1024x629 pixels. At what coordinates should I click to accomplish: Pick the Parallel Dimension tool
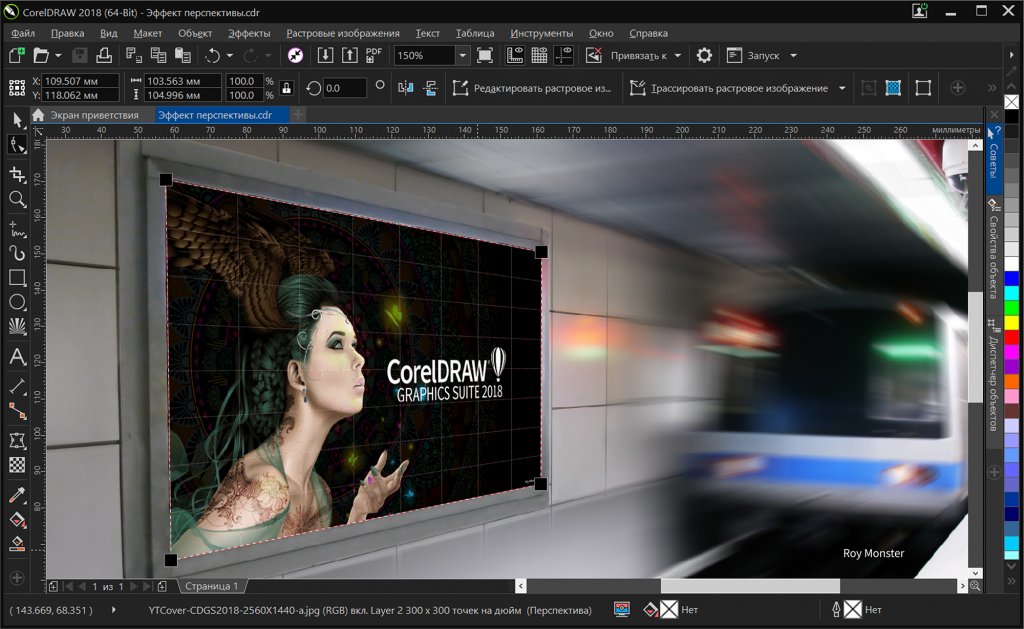point(17,387)
